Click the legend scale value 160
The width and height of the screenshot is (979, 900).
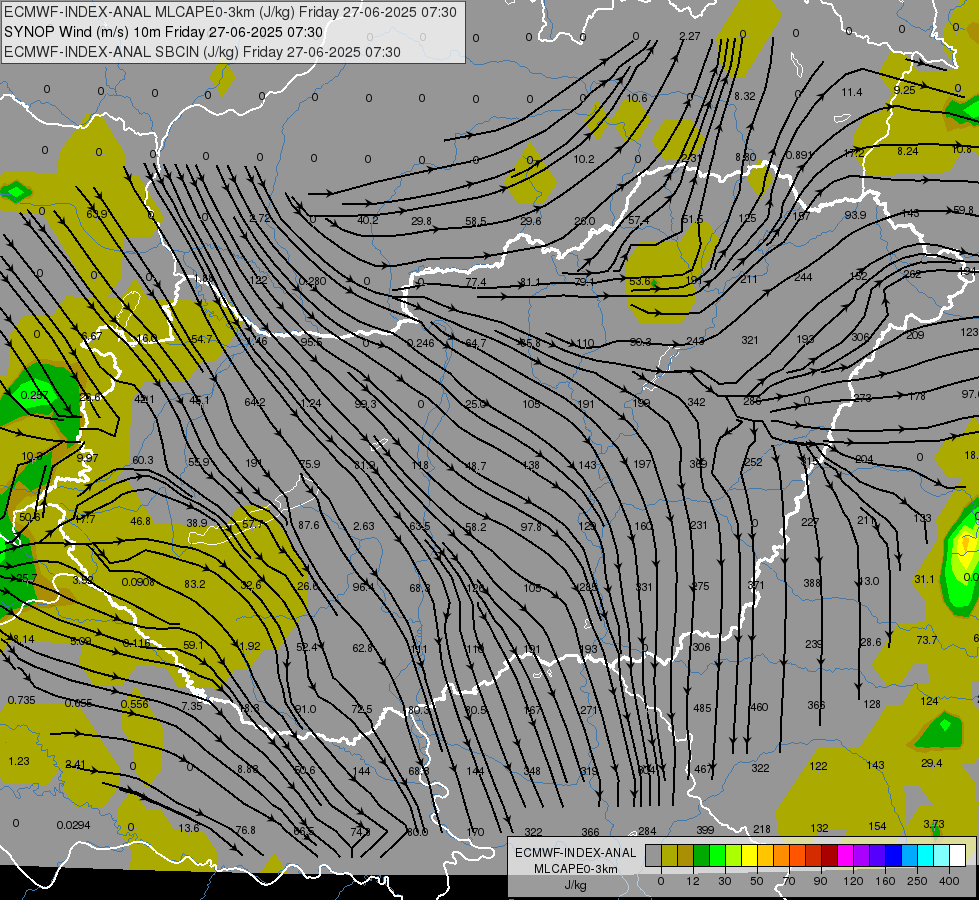tap(885, 881)
